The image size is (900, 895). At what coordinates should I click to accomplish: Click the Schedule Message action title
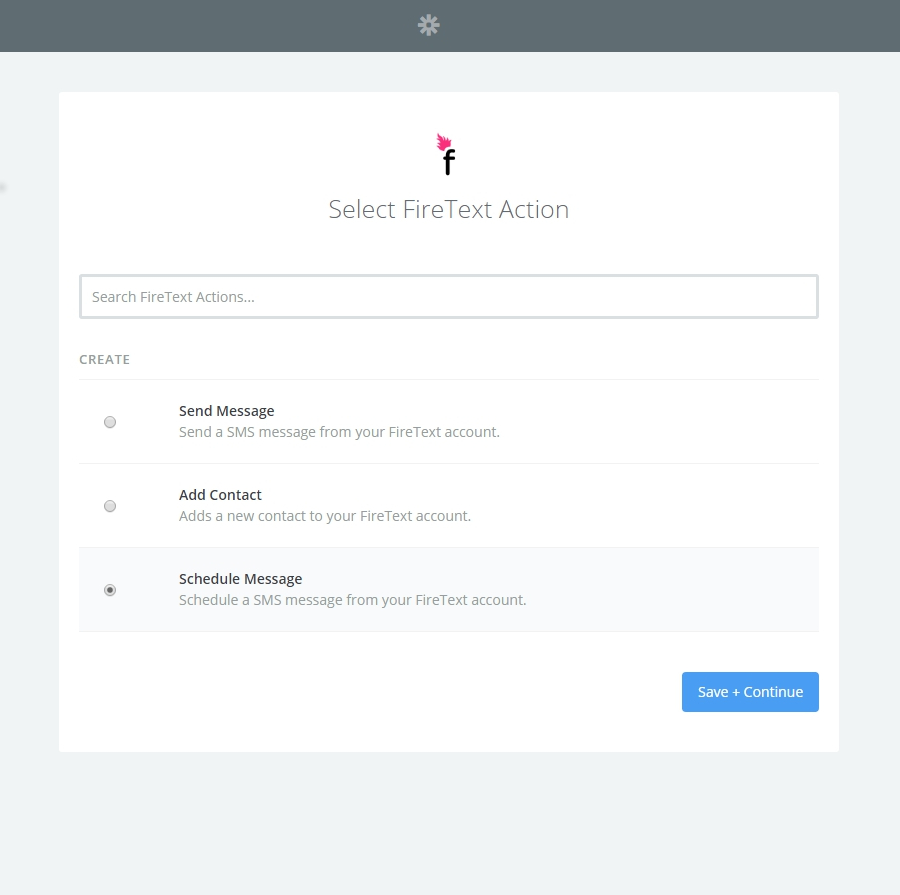pyautogui.click(x=240, y=579)
